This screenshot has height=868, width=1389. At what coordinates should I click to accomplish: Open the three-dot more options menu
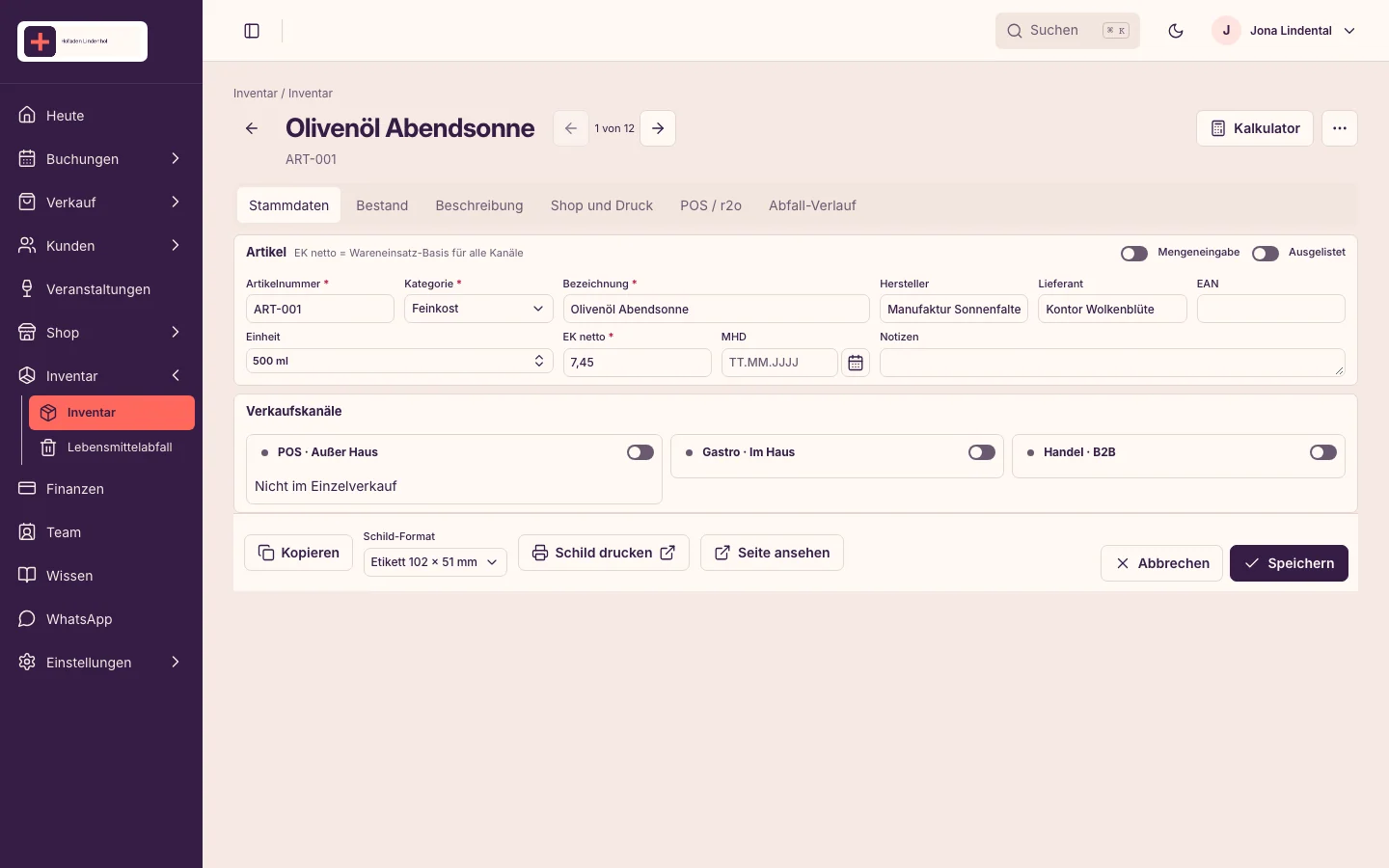1340,128
